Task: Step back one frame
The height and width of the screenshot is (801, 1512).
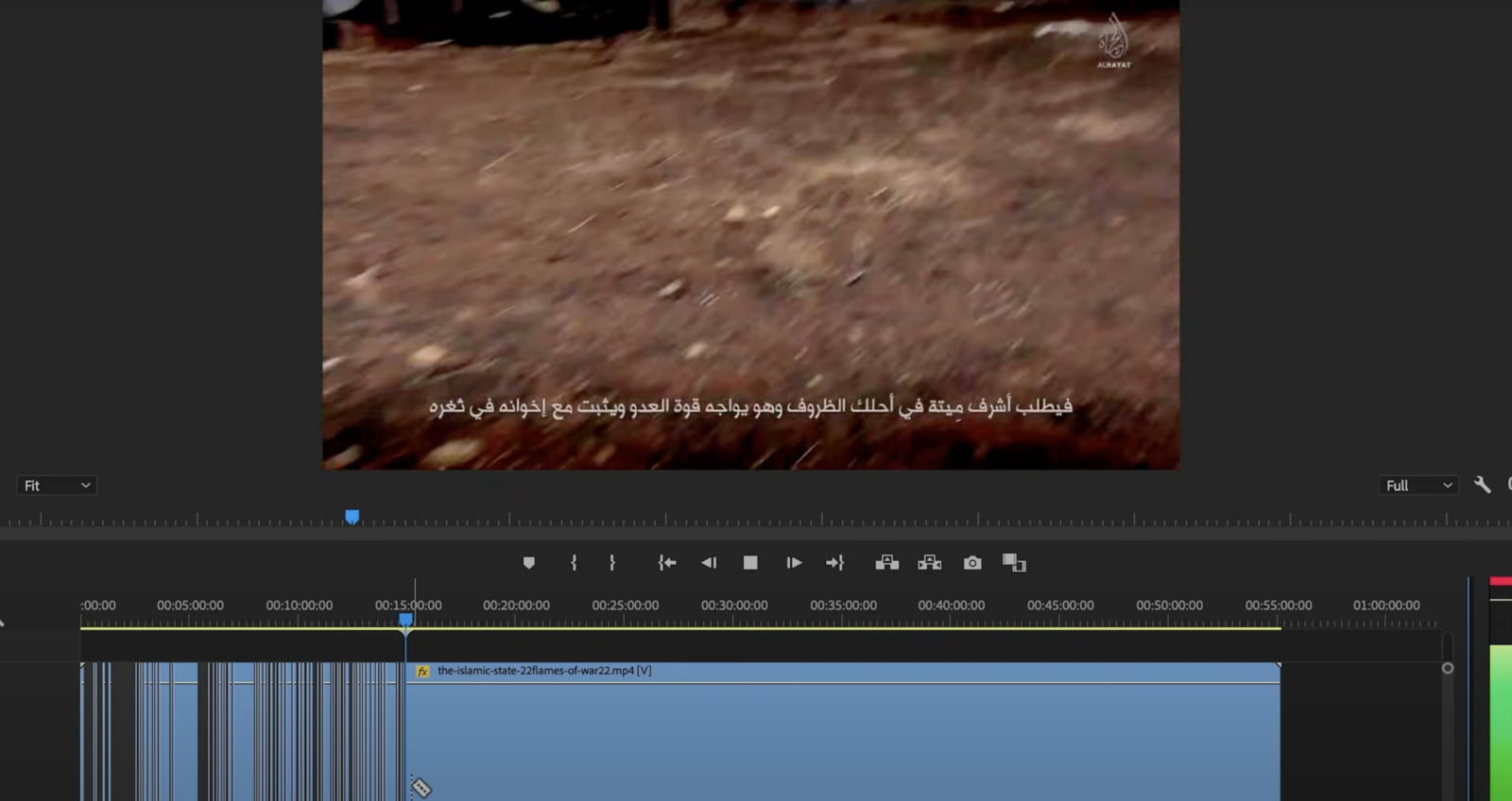Action: [709, 563]
